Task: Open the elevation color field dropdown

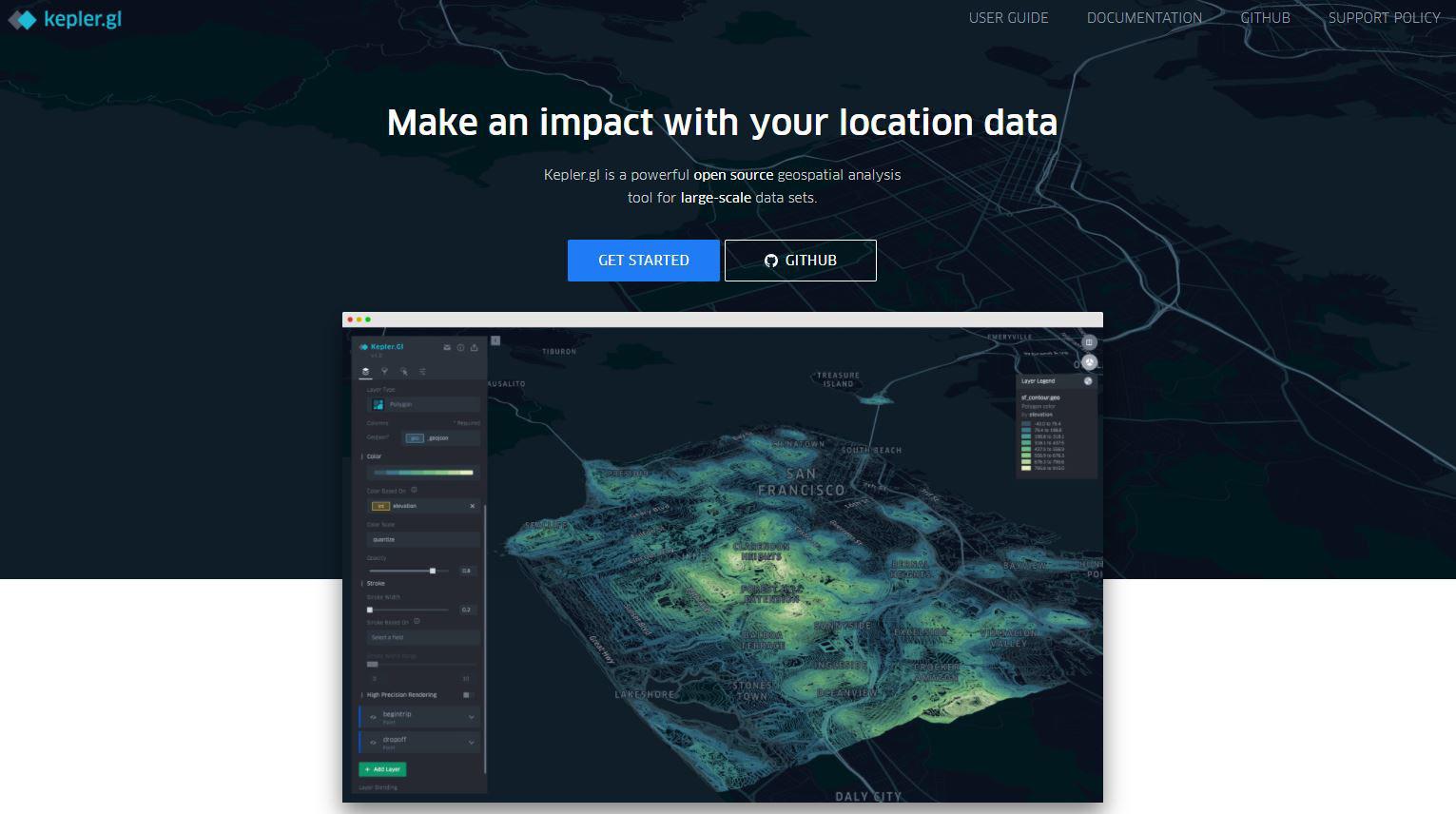Action: click(x=423, y=506)
